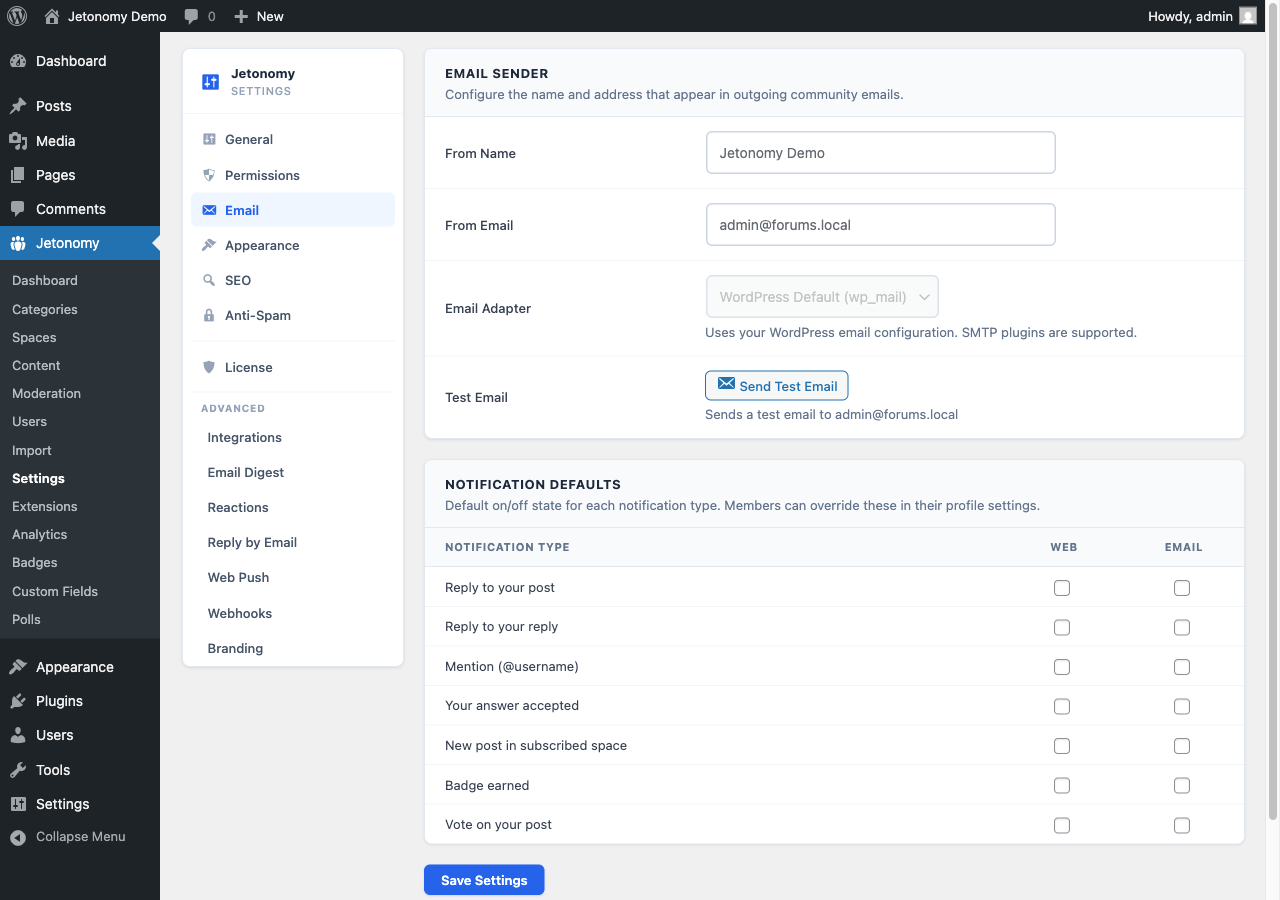
Task: Switch to the Webhooks settings section
Action: point(239,613)
